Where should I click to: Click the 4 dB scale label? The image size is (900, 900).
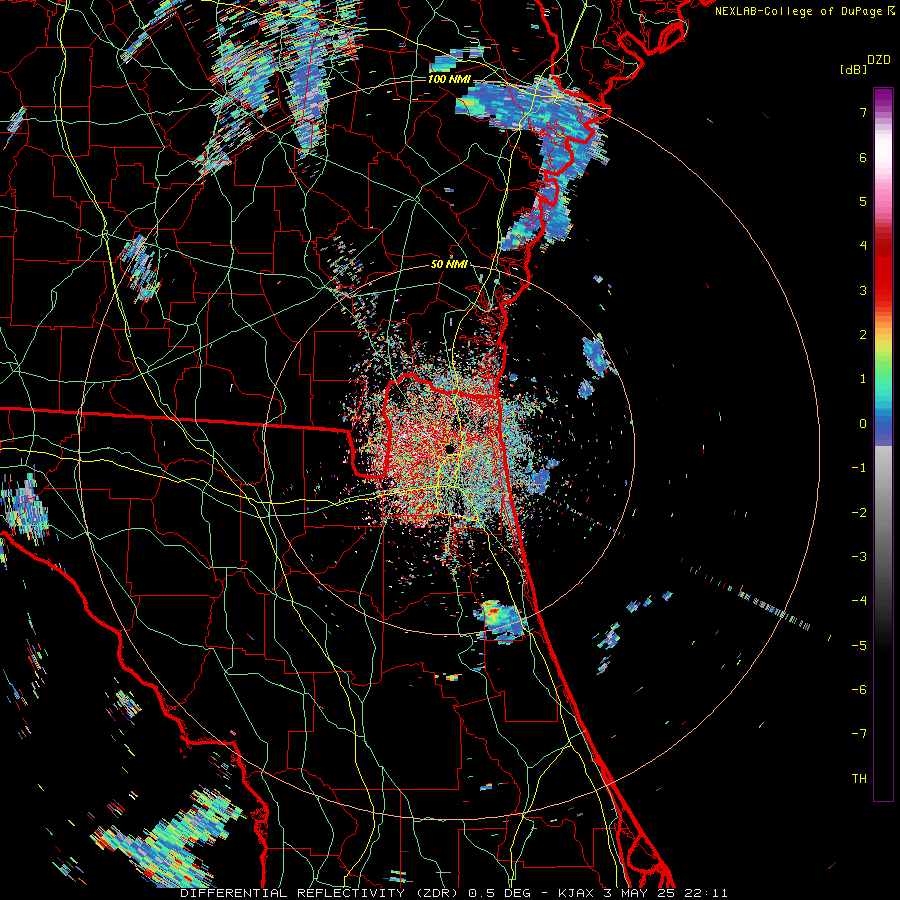pyautogui.click(x=863, y=246)
